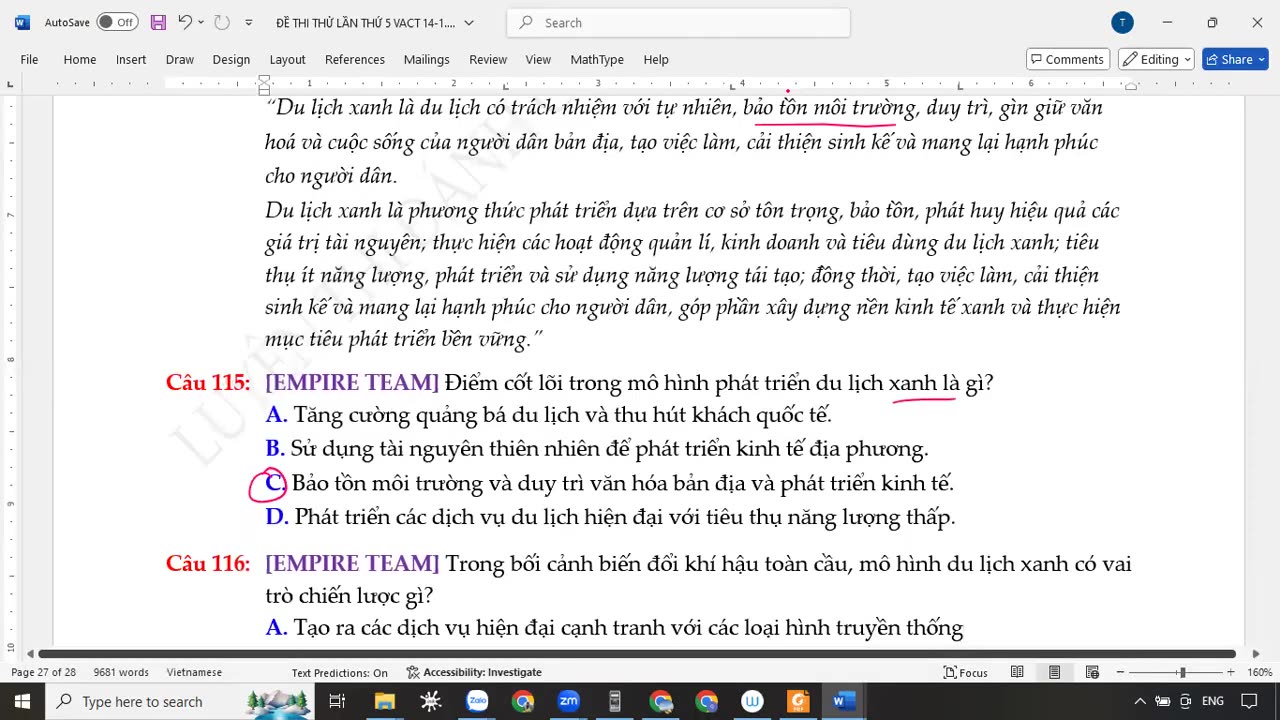
Task: Click the heading 'Câu 116:'
Action: (208, 564)
